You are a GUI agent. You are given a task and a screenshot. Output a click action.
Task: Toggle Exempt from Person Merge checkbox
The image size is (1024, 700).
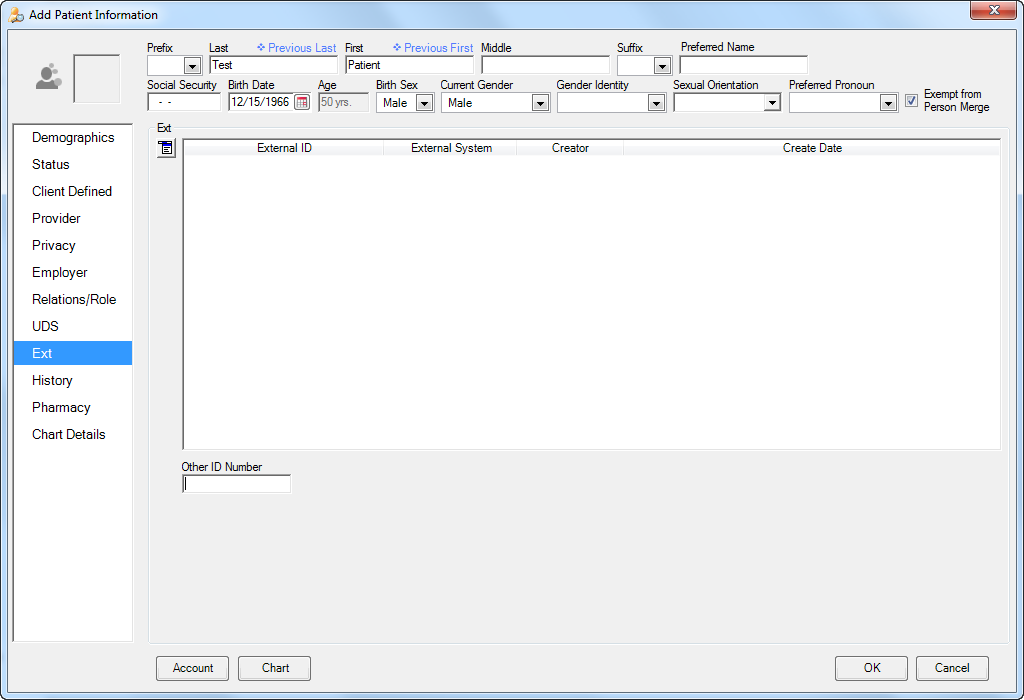point(911,101)
